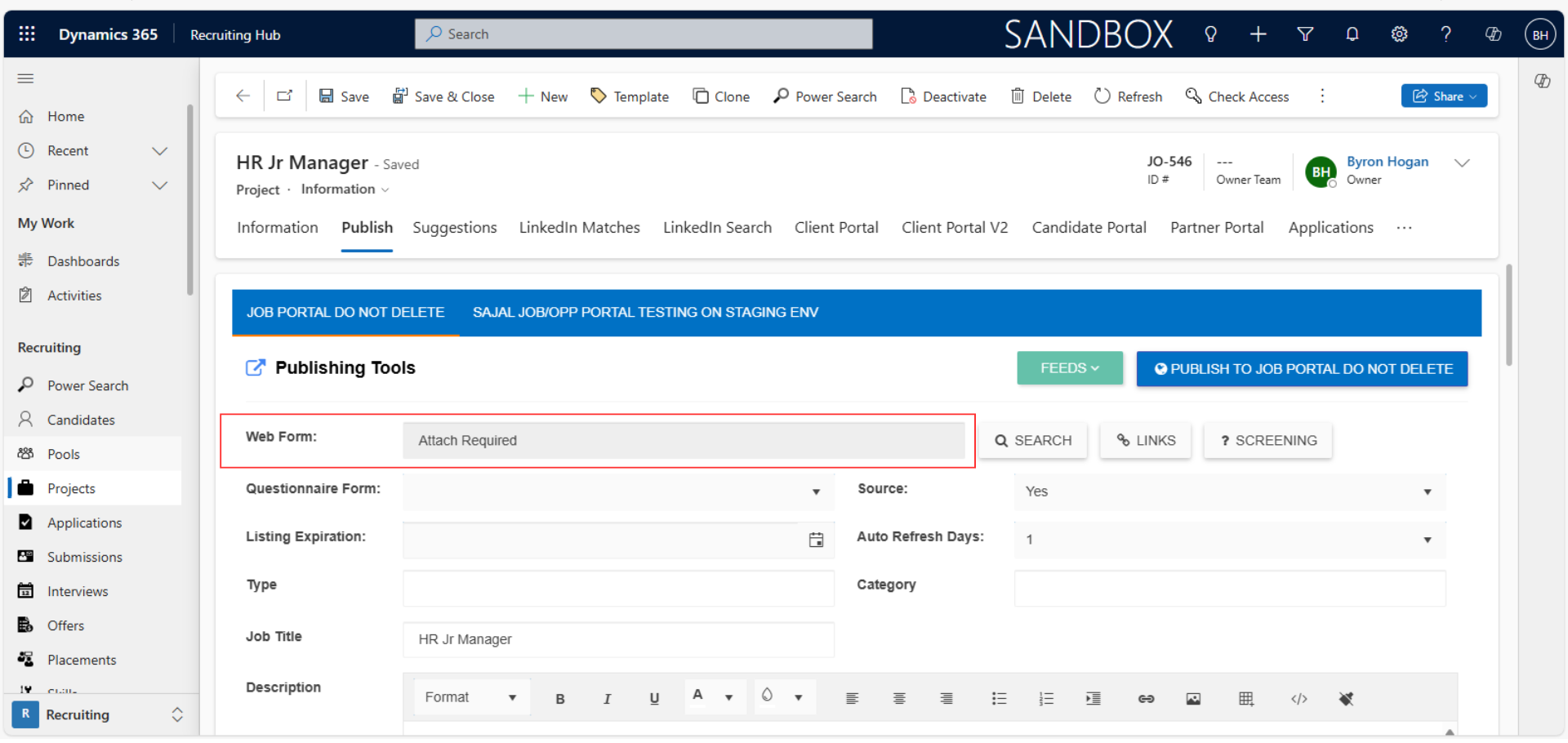Click the global Search box
The height and width of the screenshot is (743, 1568).
pyautogui.click(x=644, y=34)
